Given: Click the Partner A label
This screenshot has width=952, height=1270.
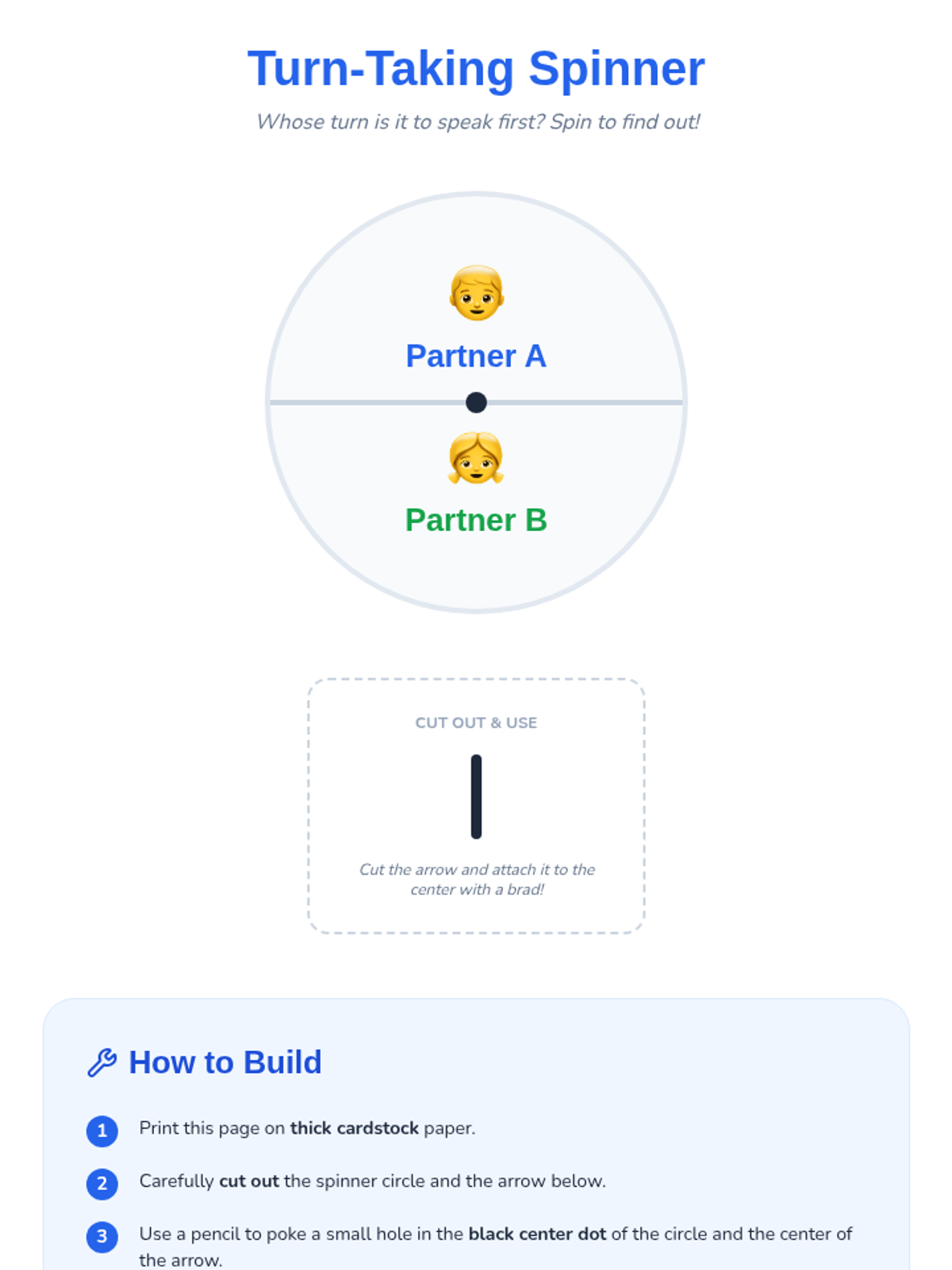Looking at the screenshot, I should point(476,356).
